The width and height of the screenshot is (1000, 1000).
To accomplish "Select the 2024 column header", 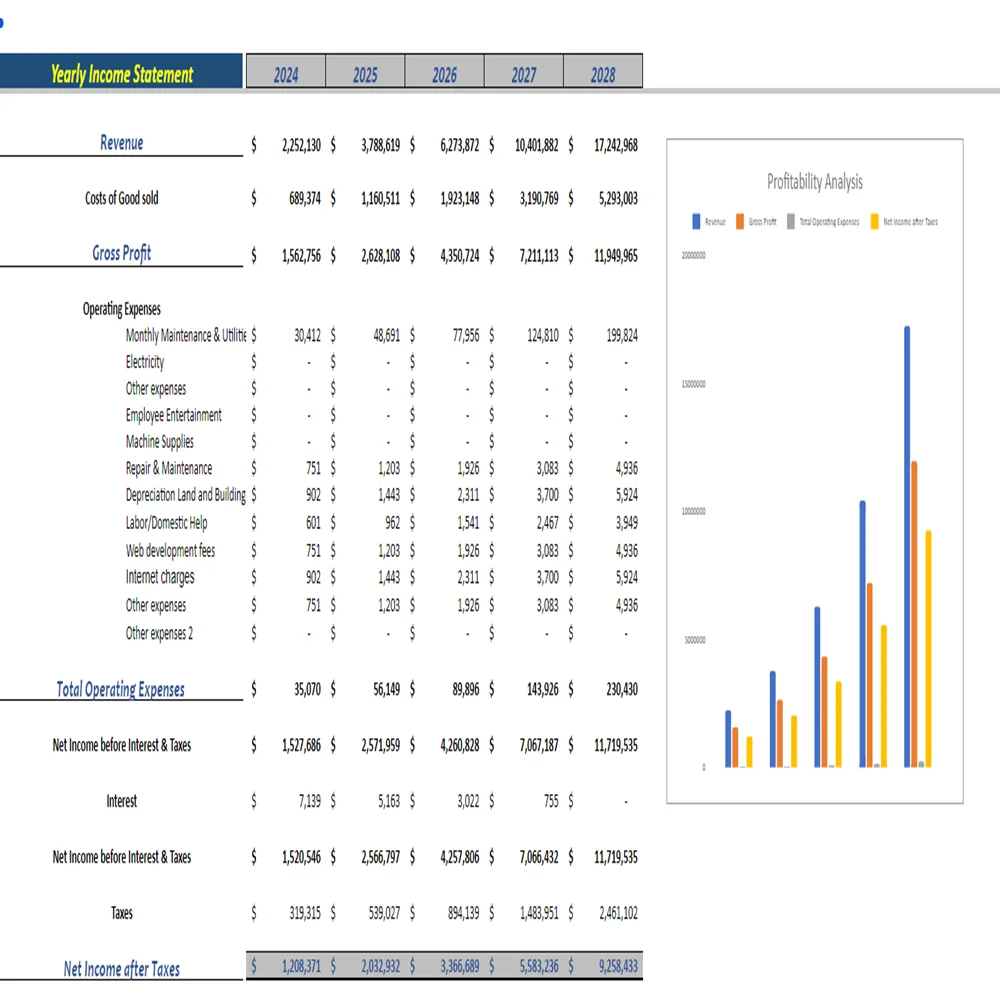I will tap(286, 71).
